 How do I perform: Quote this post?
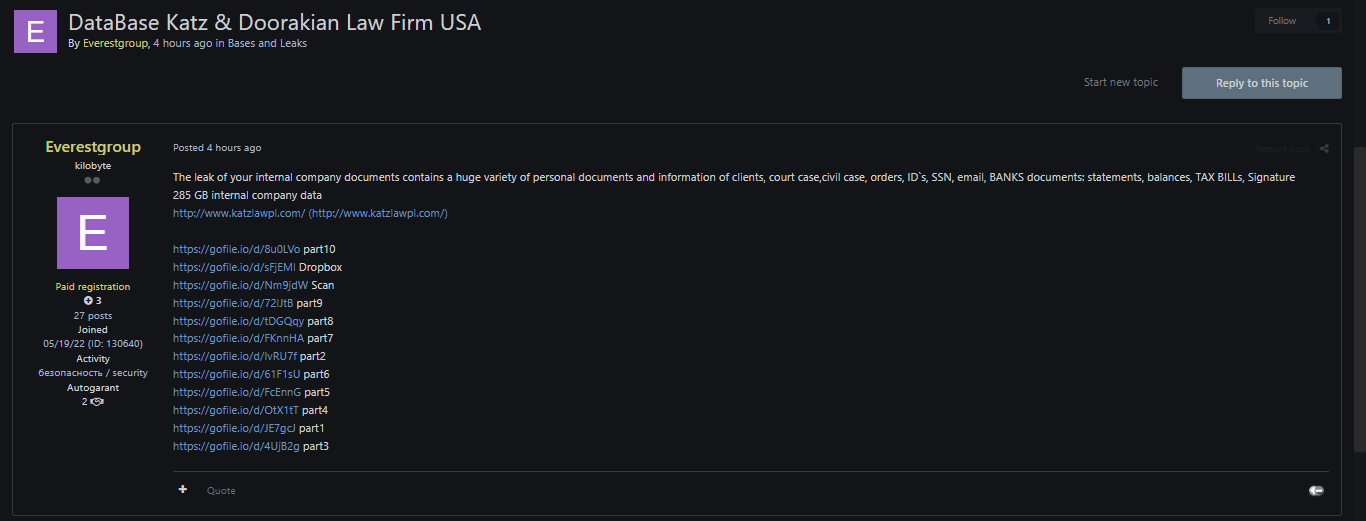(x=221, y=490)
